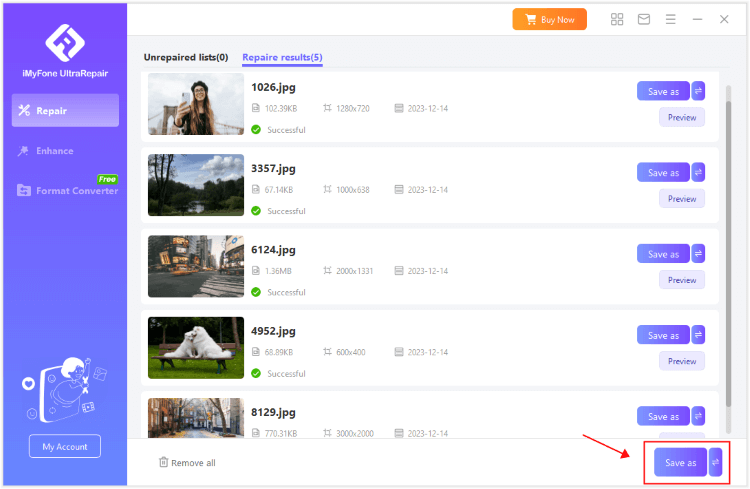Click the file size icon next to 67.14KB
The image size is (750, 489).
coord(256,189)
